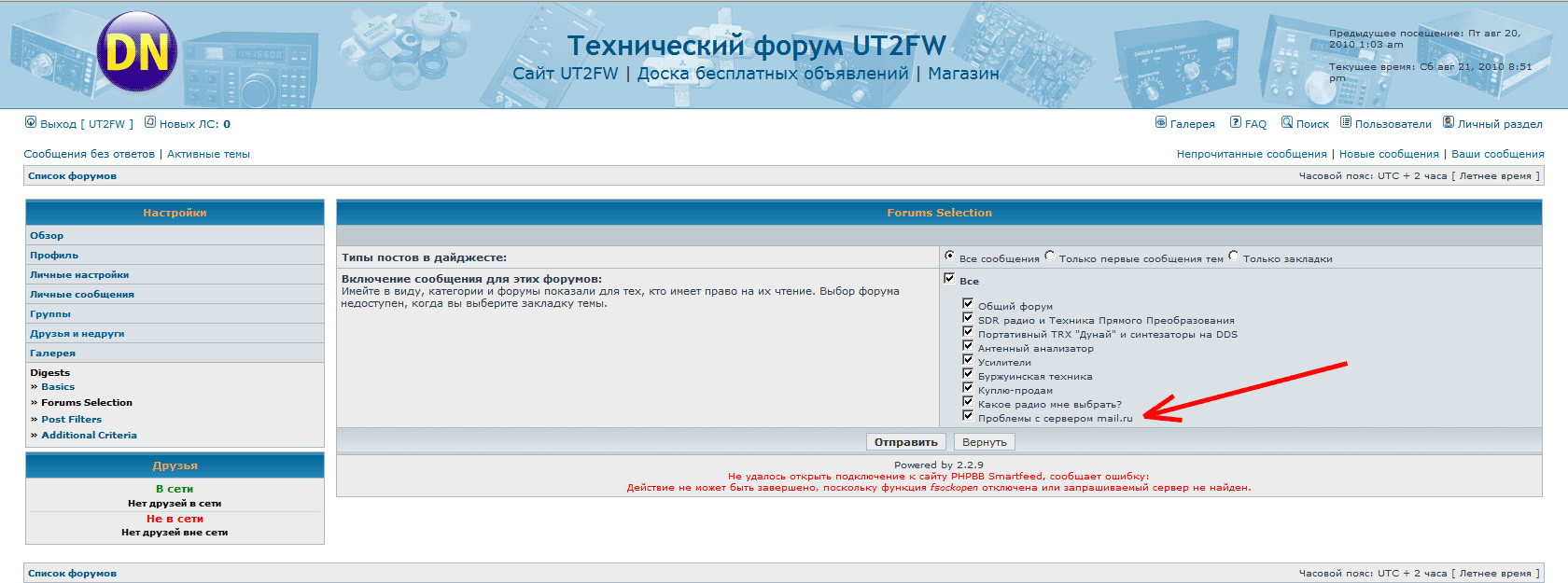Go to 'Доска бесплатных объявлений' header link
This screenshot has height=583, width=1568.
coord(773,74)
